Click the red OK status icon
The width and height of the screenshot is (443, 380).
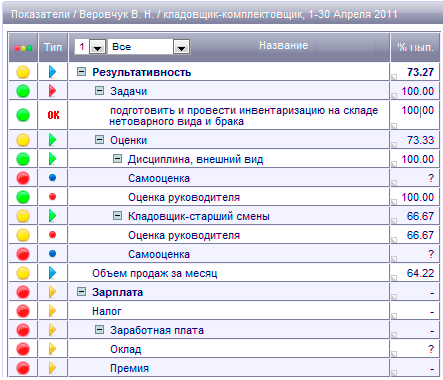pyautogui.click(x=53, y=115)
